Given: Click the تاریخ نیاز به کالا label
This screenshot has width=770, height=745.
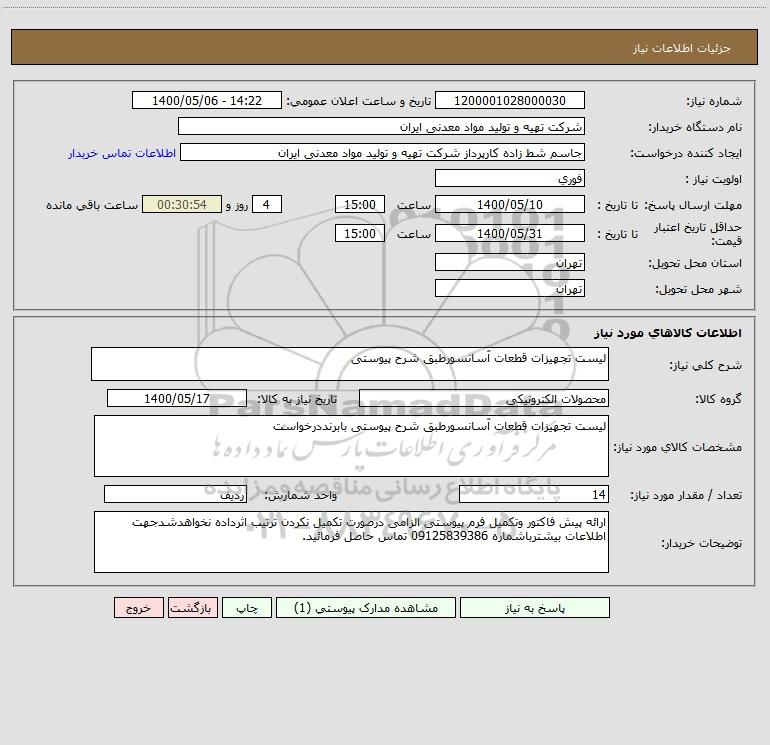Looking at the screenshot, I should 298,399.
